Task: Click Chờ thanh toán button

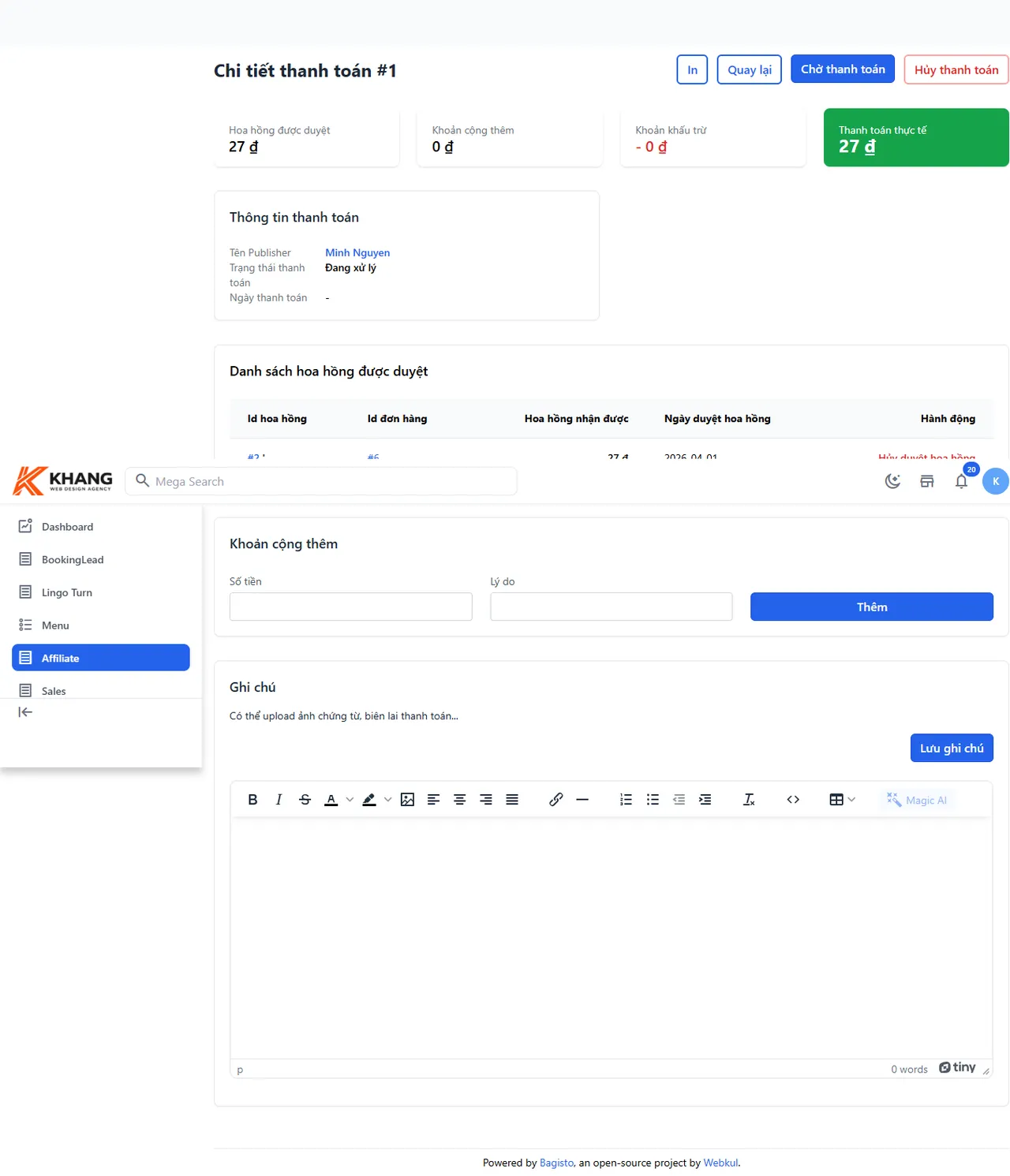Action: [843, 69]
